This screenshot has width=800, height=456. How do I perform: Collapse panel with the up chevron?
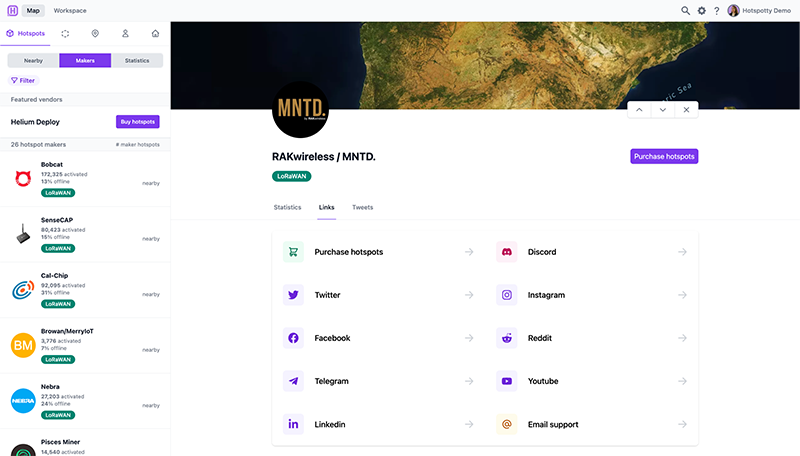[x=640, y=110]
